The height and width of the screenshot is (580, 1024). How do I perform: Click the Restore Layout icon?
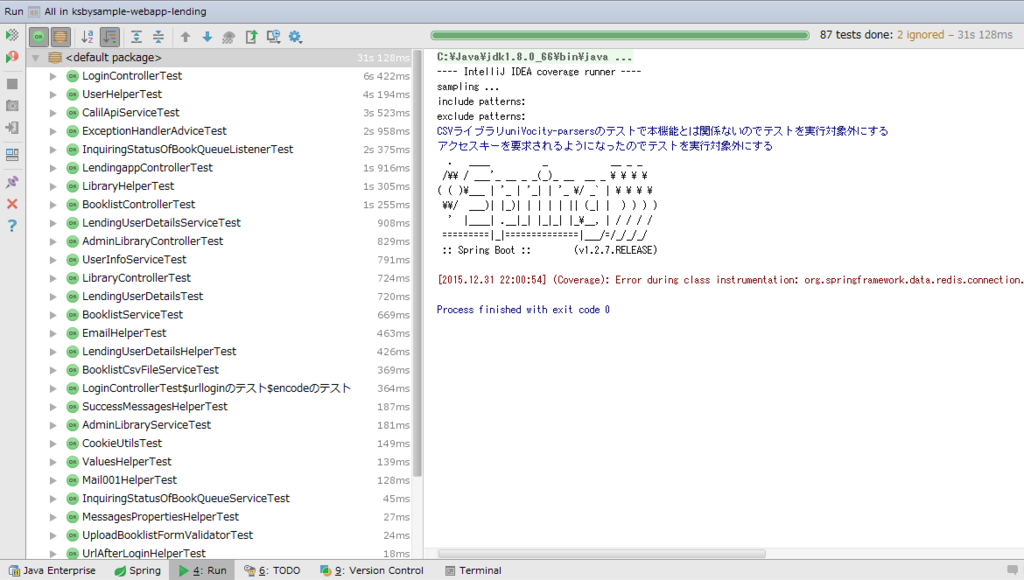pos(12,155)
